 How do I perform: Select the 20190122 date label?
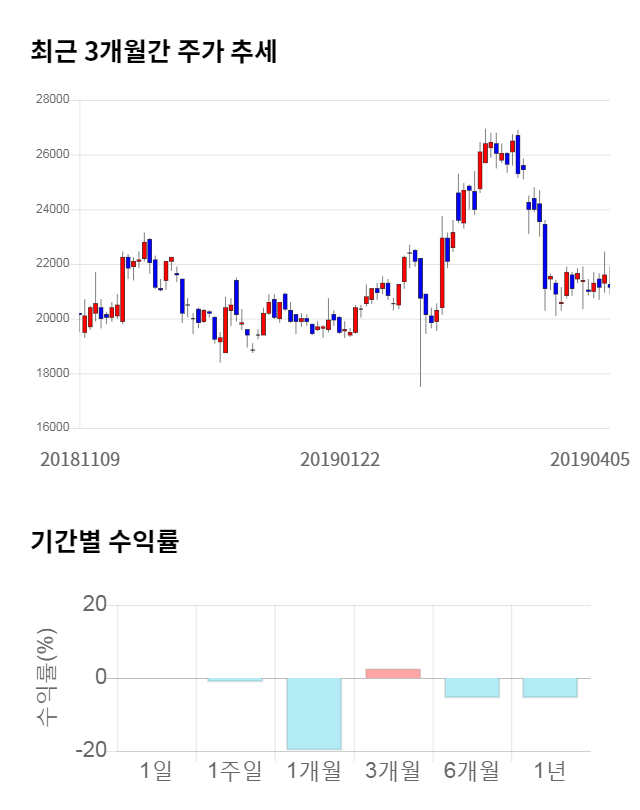340,459
